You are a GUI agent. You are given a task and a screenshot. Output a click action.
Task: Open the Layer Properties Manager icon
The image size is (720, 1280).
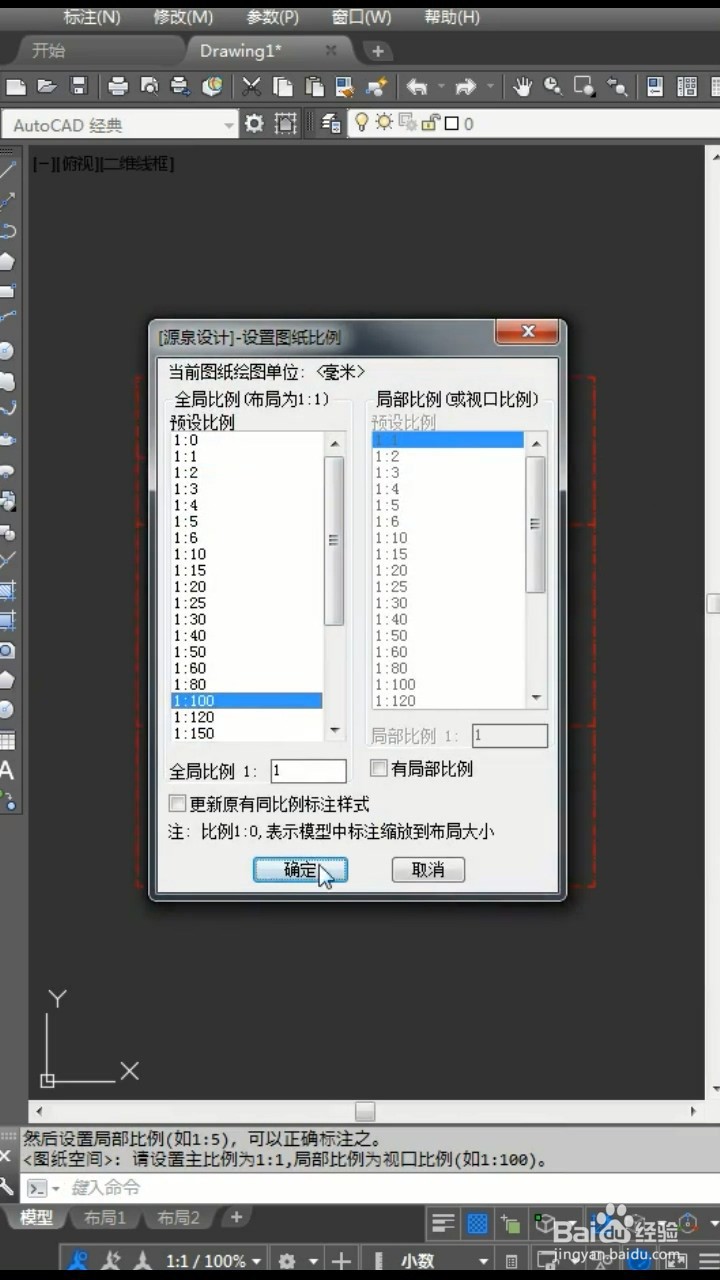pyautogui.click(x=329, y=123)
